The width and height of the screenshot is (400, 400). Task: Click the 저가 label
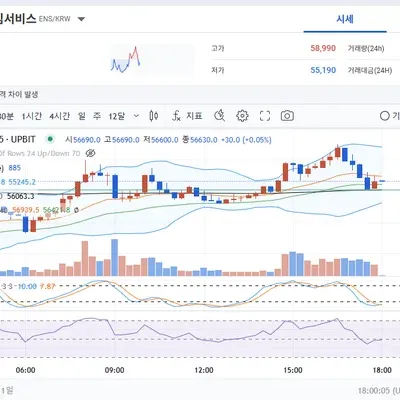coord(218,70)
